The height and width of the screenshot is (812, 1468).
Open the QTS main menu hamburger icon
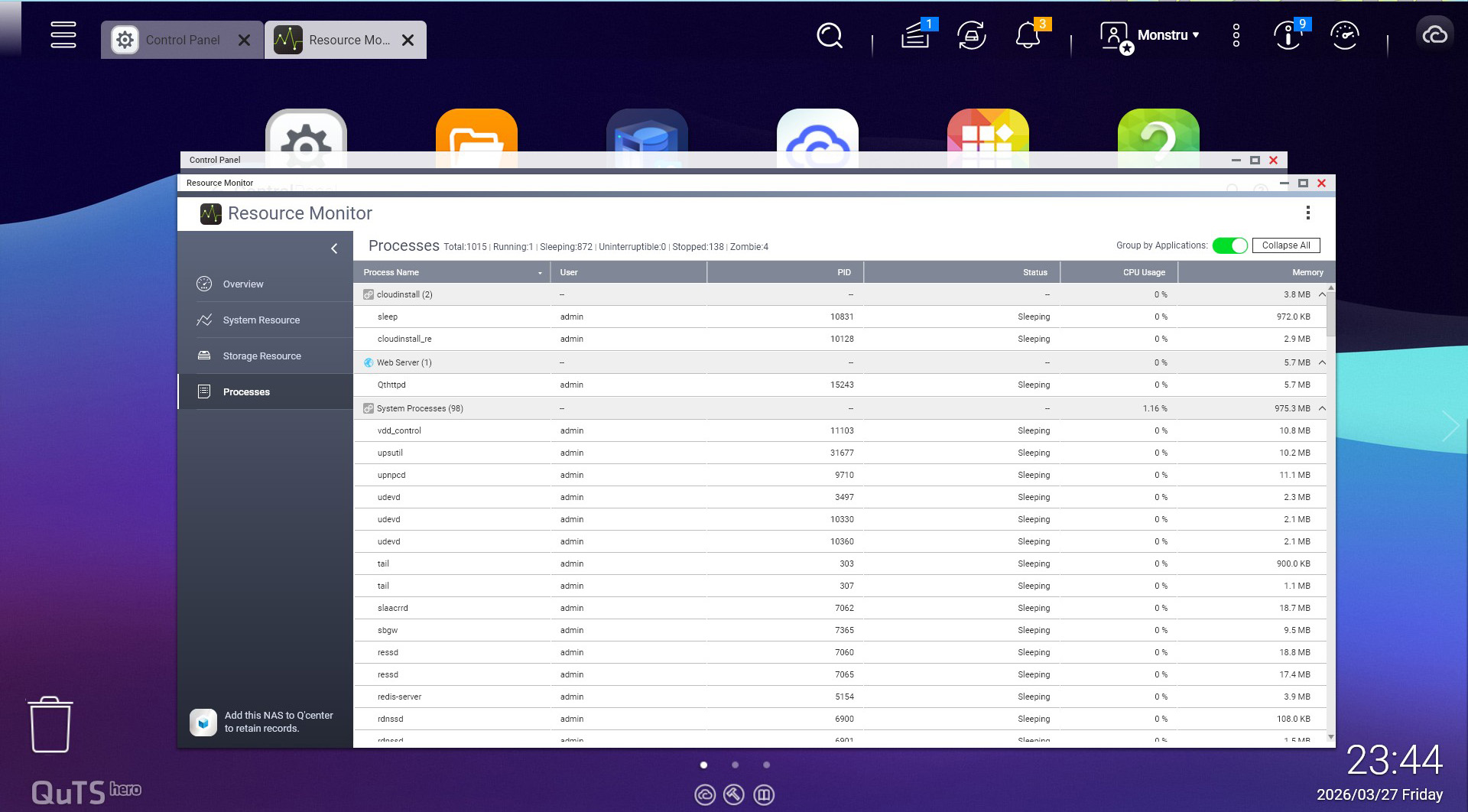click(63, 35)
